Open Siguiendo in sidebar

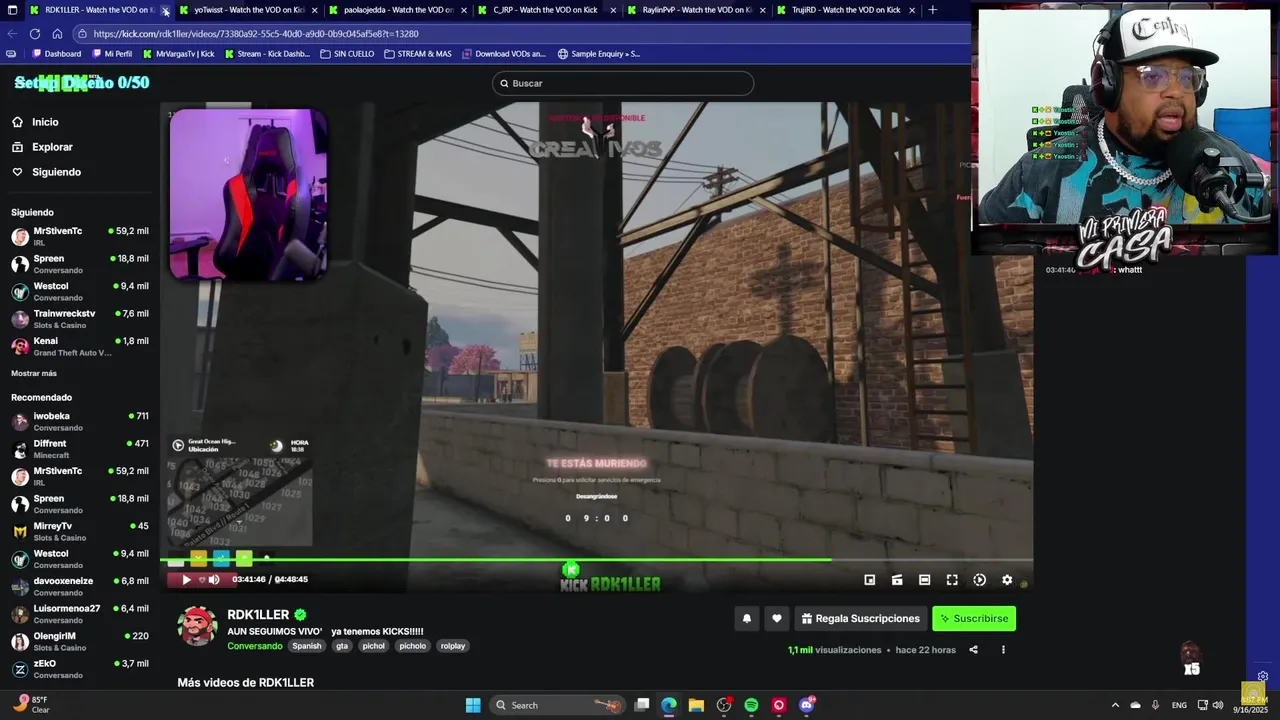tap(56, 172)
